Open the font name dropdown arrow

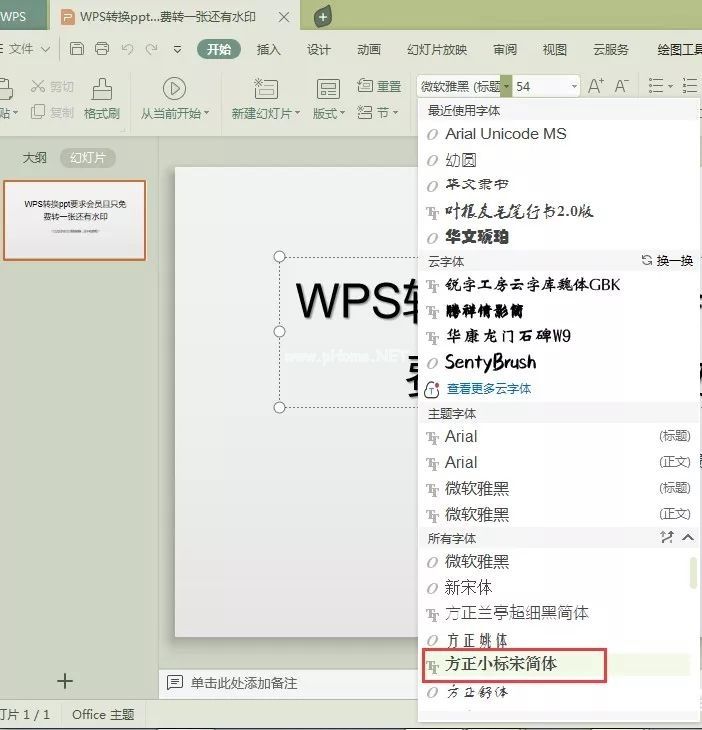(x=507, y=86)
